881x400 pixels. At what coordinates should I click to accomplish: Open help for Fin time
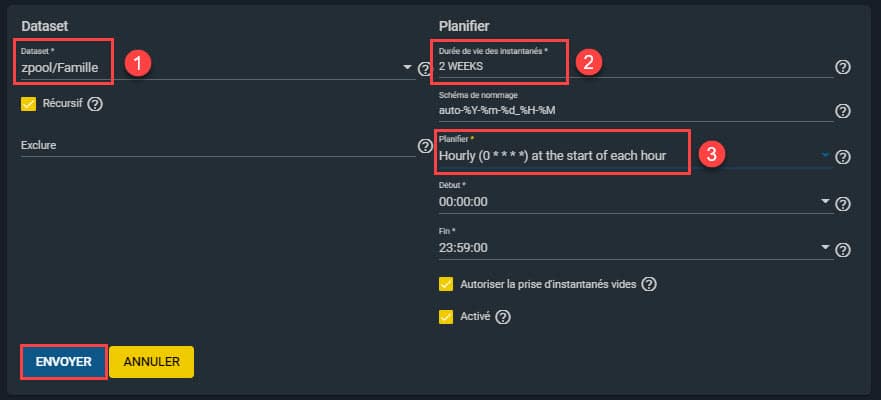point(842,250)
